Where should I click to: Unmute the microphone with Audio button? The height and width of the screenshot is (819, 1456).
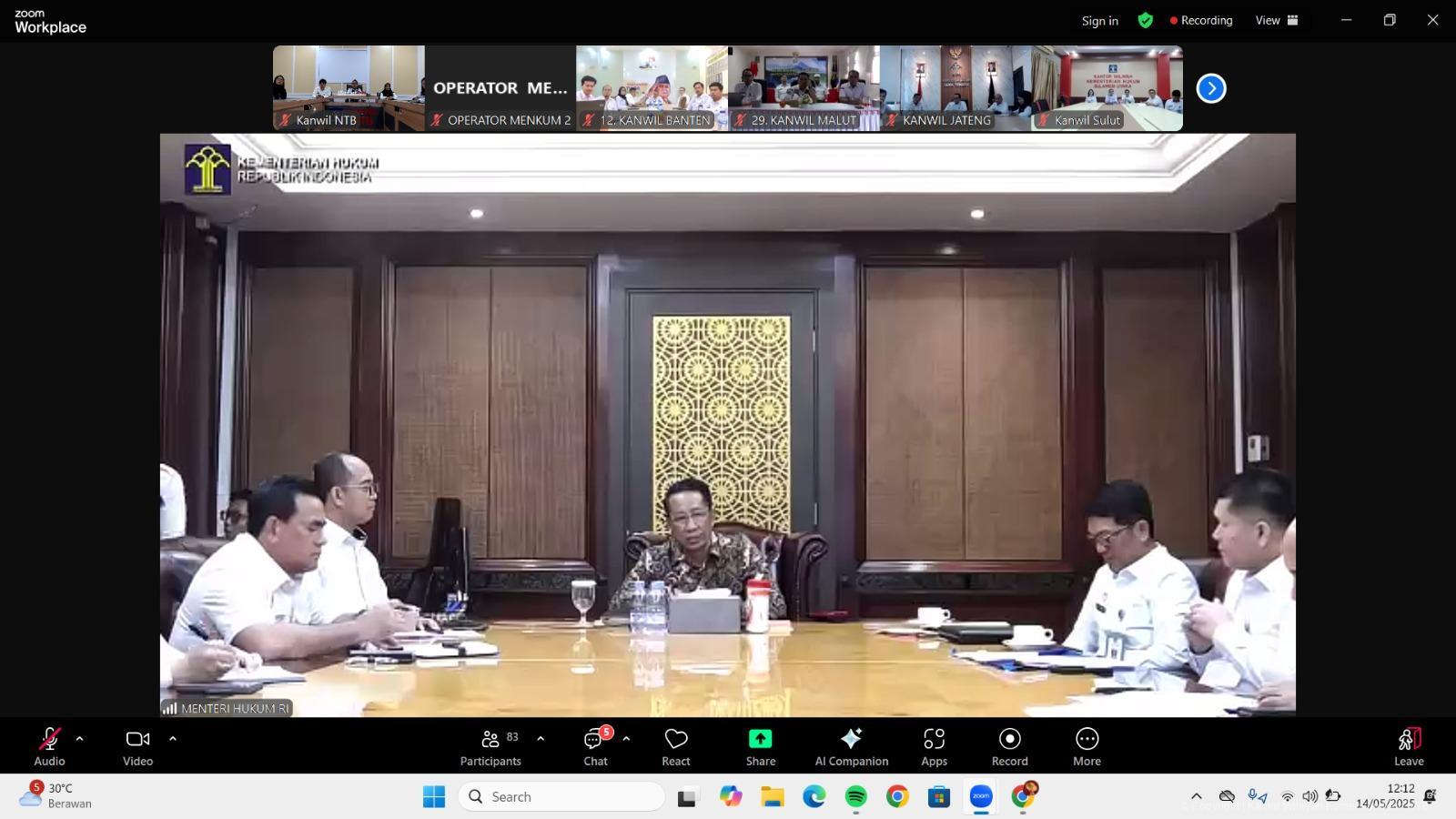coord(49,746)
